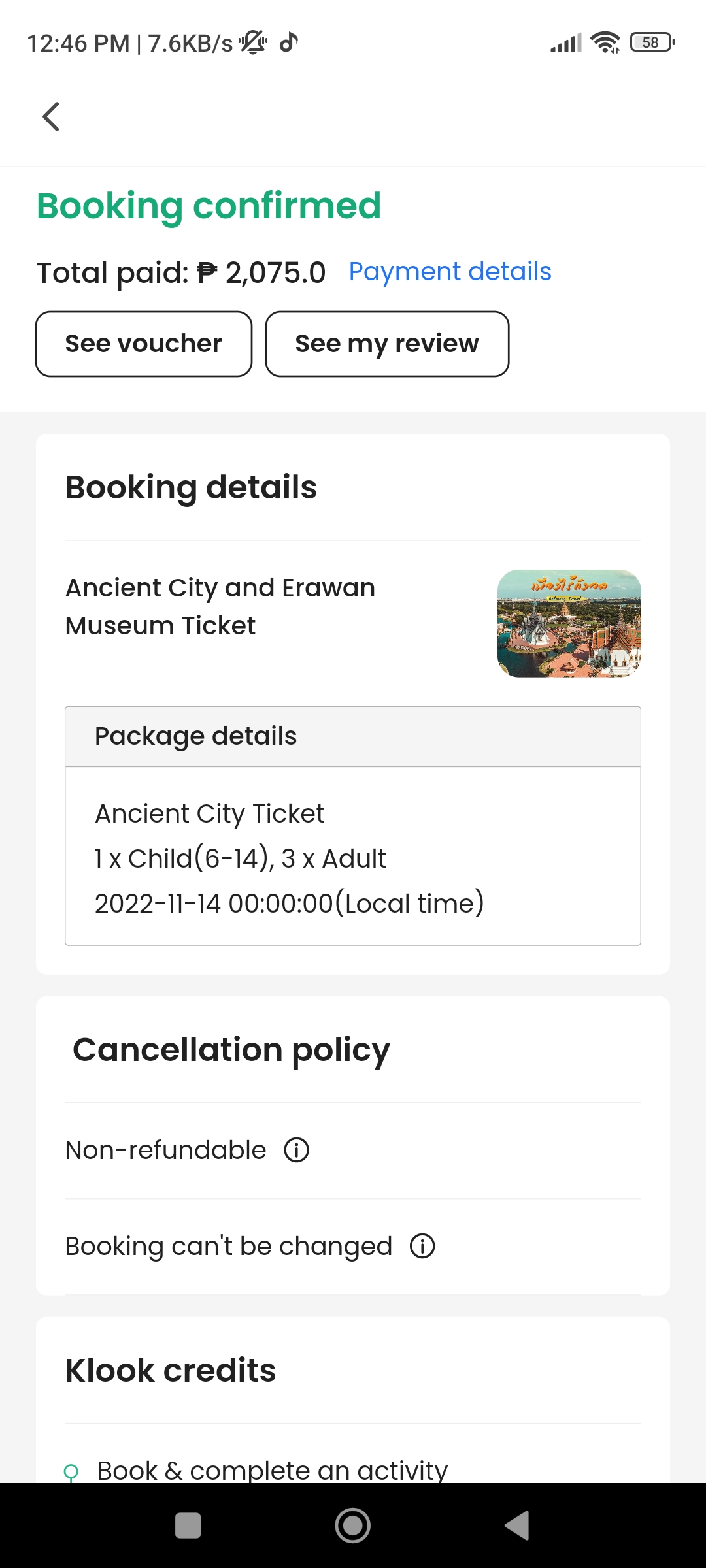706x1568 pixels.
Task: Tap the battery indicator icon
Action: (652, 42)
